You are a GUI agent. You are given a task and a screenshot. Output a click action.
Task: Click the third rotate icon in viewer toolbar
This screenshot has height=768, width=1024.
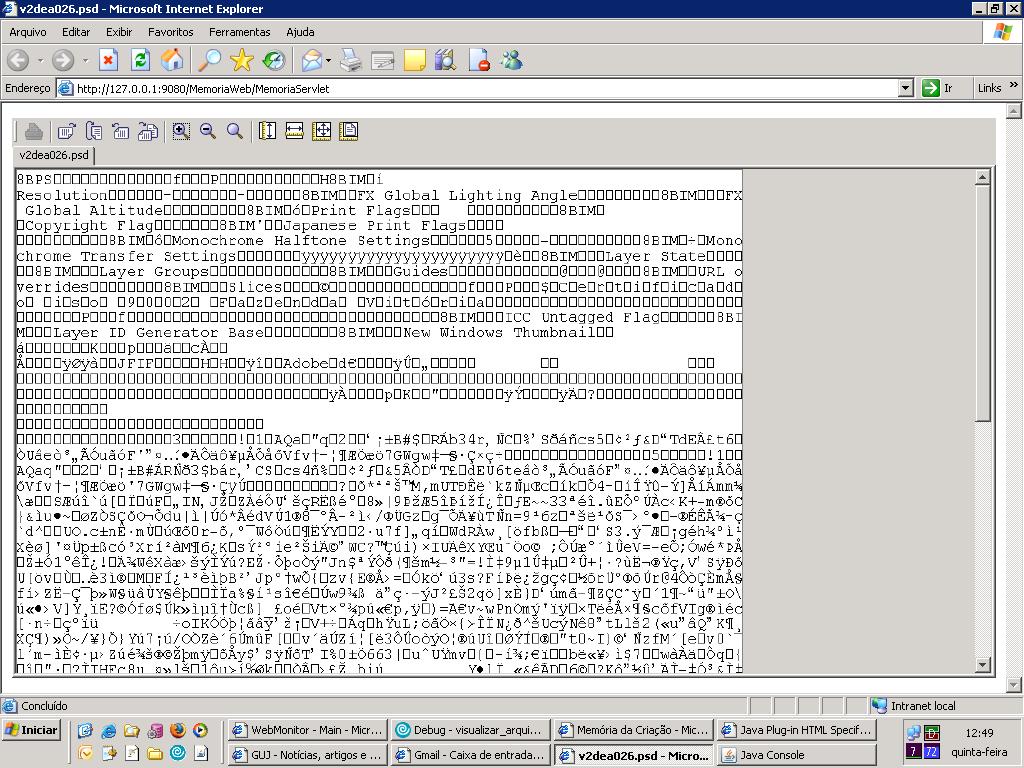tap(121, 131)
